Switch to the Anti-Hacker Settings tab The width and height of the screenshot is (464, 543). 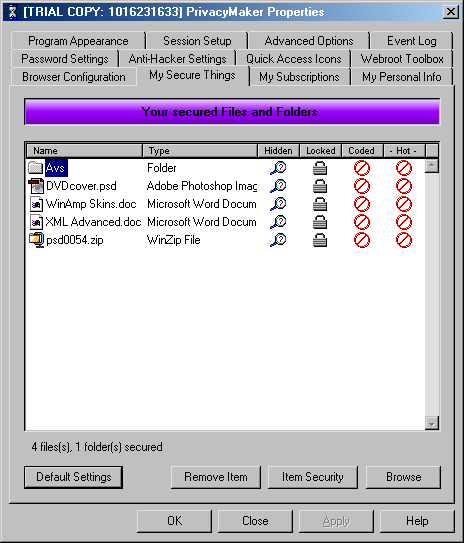coord(177,59)
